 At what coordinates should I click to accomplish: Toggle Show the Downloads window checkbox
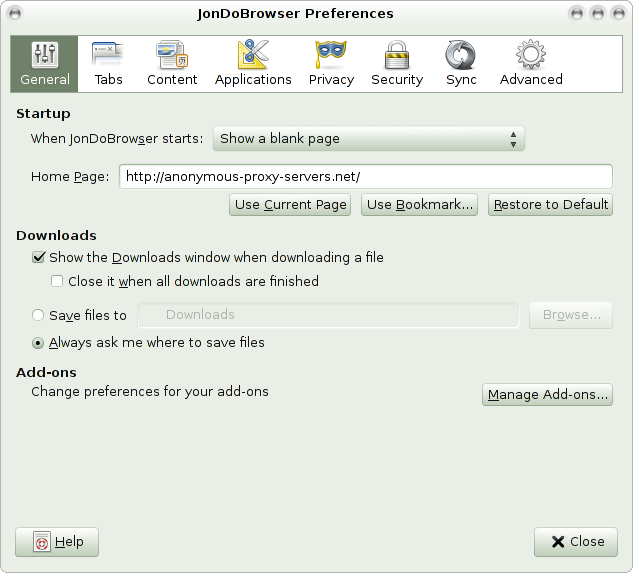(38, 257)
